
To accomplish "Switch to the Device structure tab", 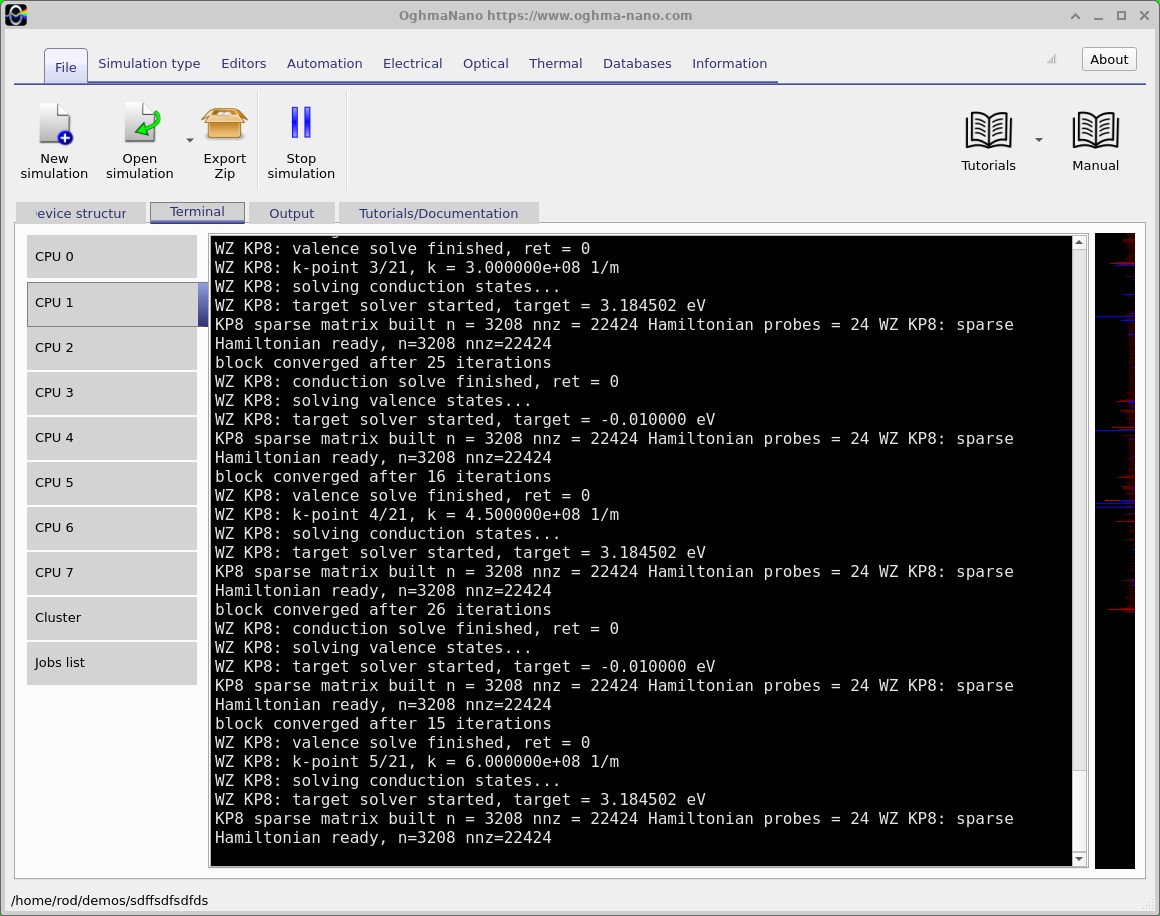I will [81, 213].
